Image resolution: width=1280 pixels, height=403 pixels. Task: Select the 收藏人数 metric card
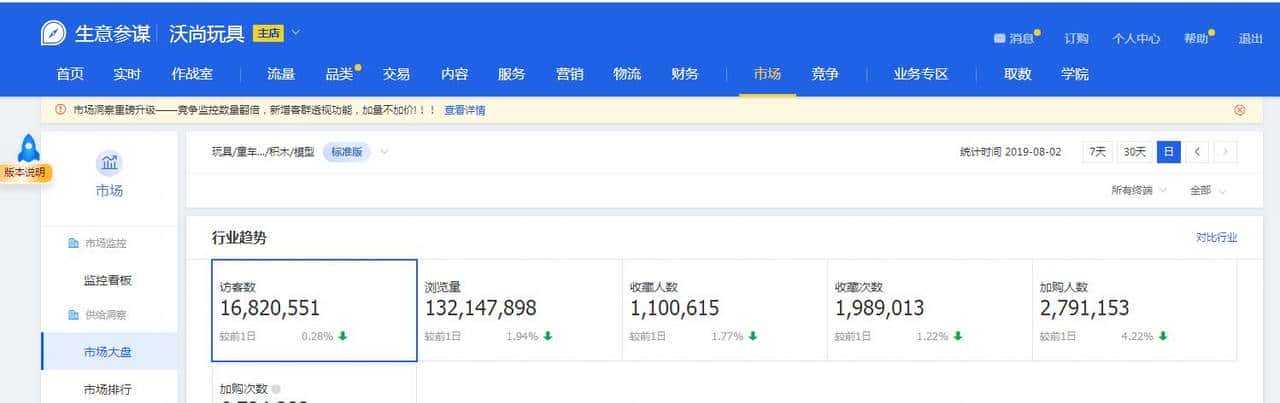point(724,310)
